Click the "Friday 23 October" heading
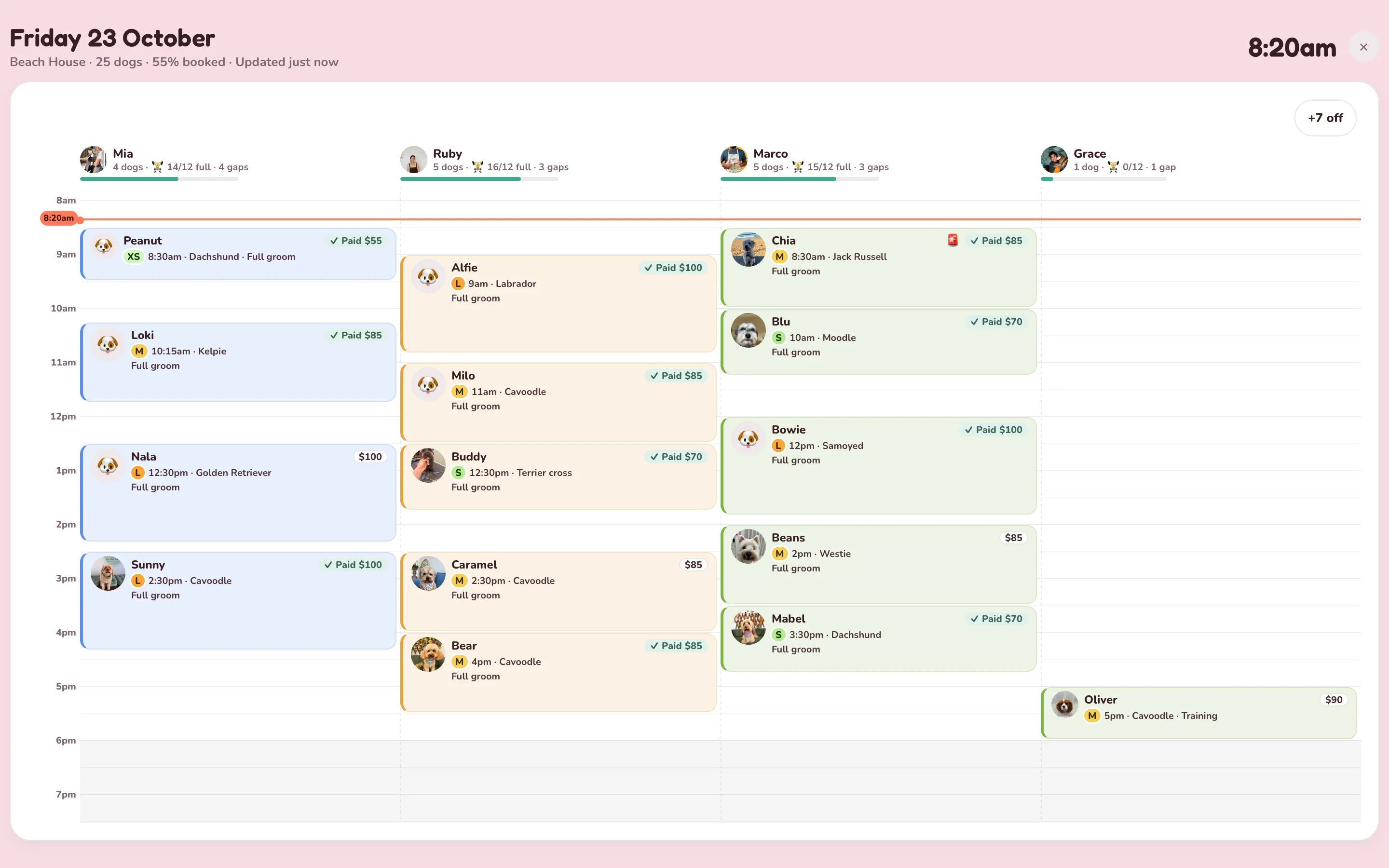The image size is (1389, 868). 112,39
